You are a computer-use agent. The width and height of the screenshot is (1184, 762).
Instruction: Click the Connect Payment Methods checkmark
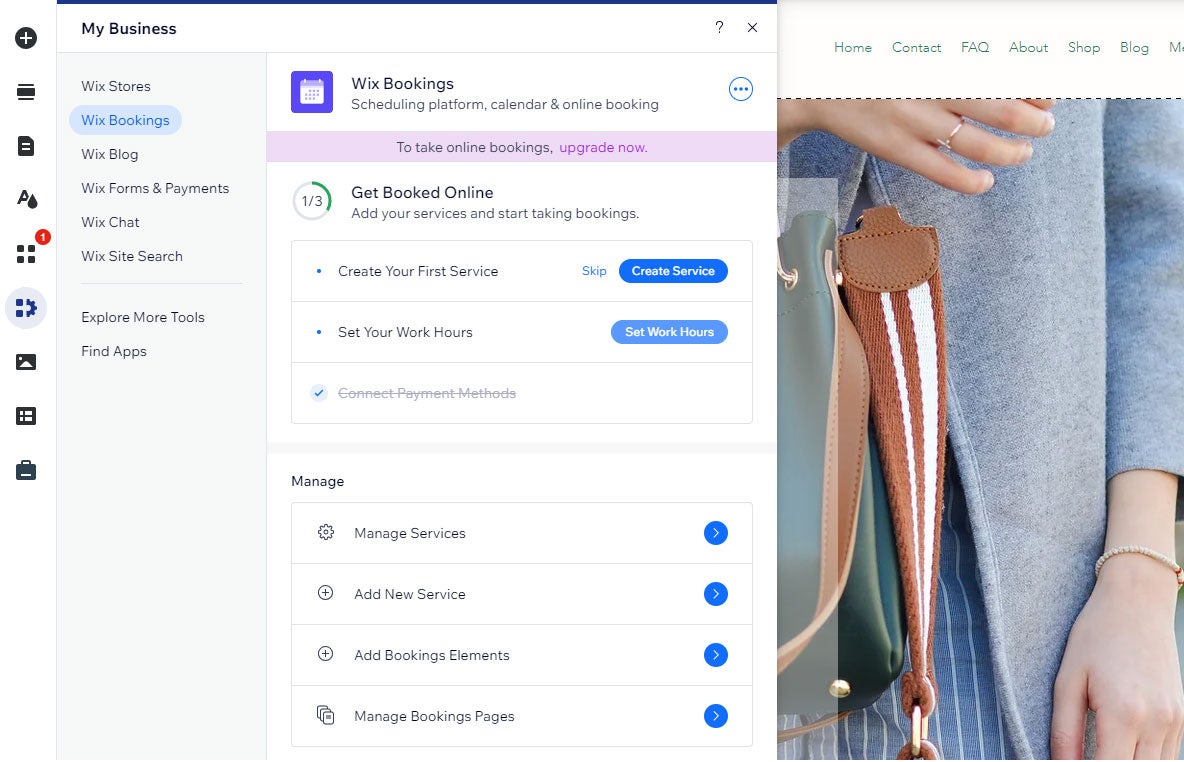point(319,393)
